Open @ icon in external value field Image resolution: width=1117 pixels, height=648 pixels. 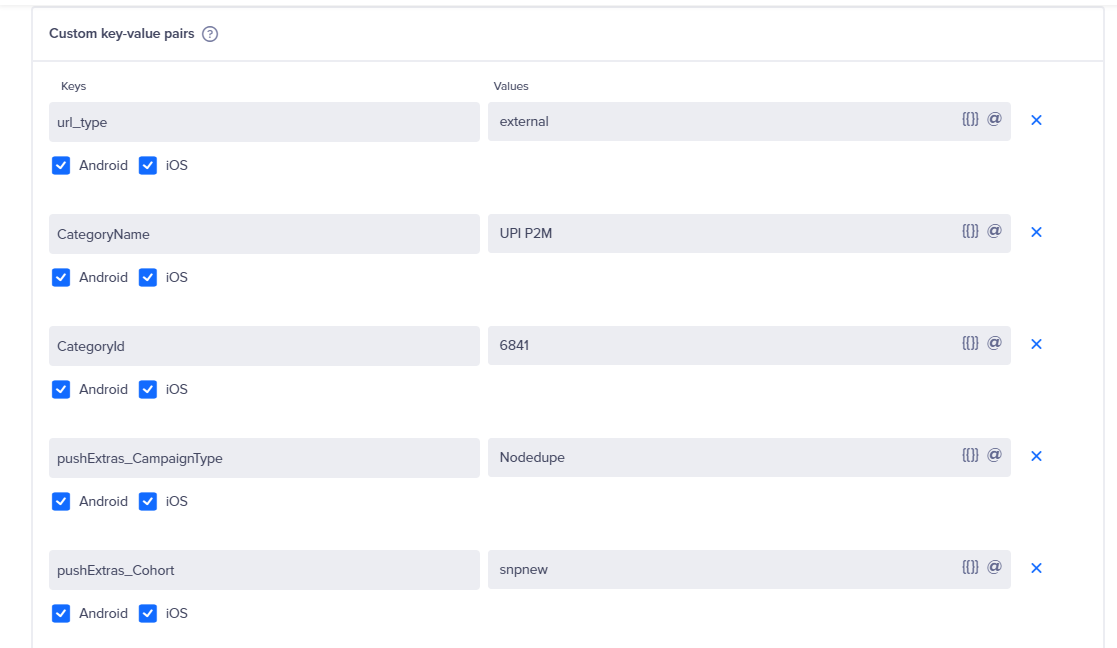click(994, 119)
